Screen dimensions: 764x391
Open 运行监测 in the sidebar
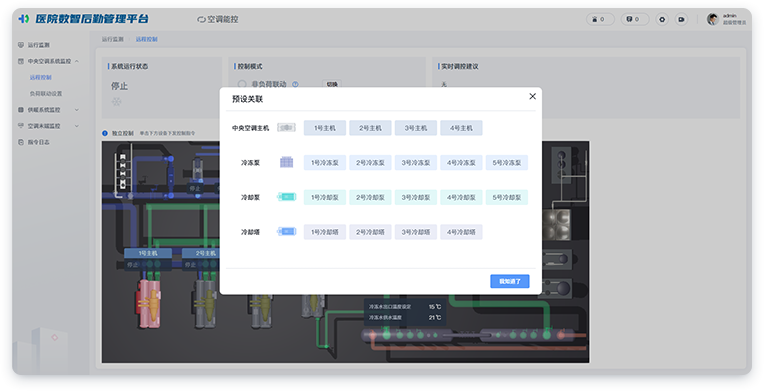pos(38,45)
